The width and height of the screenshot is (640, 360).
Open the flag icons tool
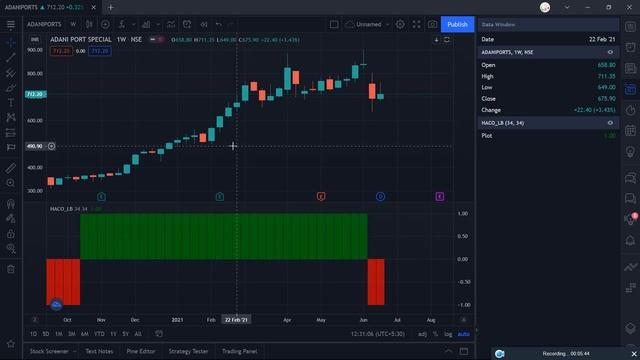(11, 147)
